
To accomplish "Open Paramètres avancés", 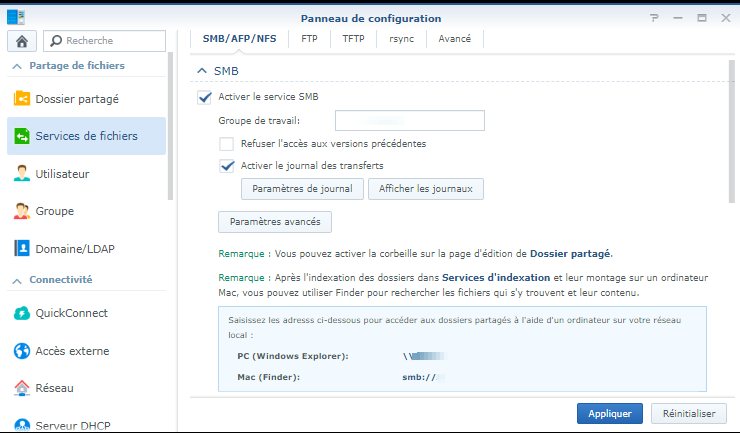I will 275,222.
